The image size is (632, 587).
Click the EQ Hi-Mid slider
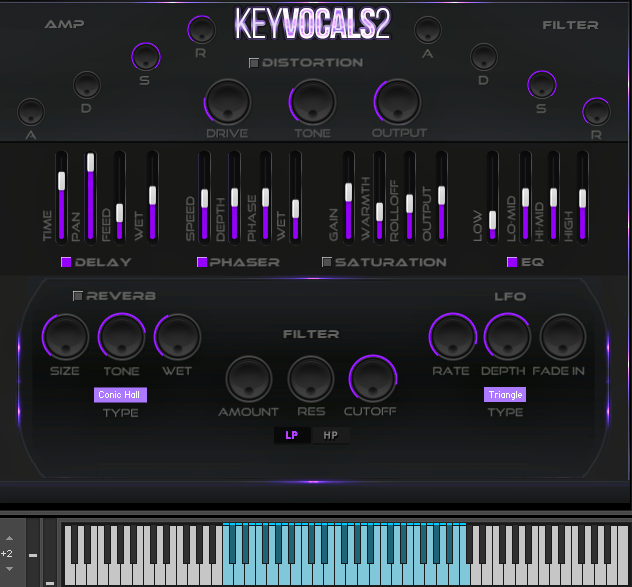[x=553, y=198]
